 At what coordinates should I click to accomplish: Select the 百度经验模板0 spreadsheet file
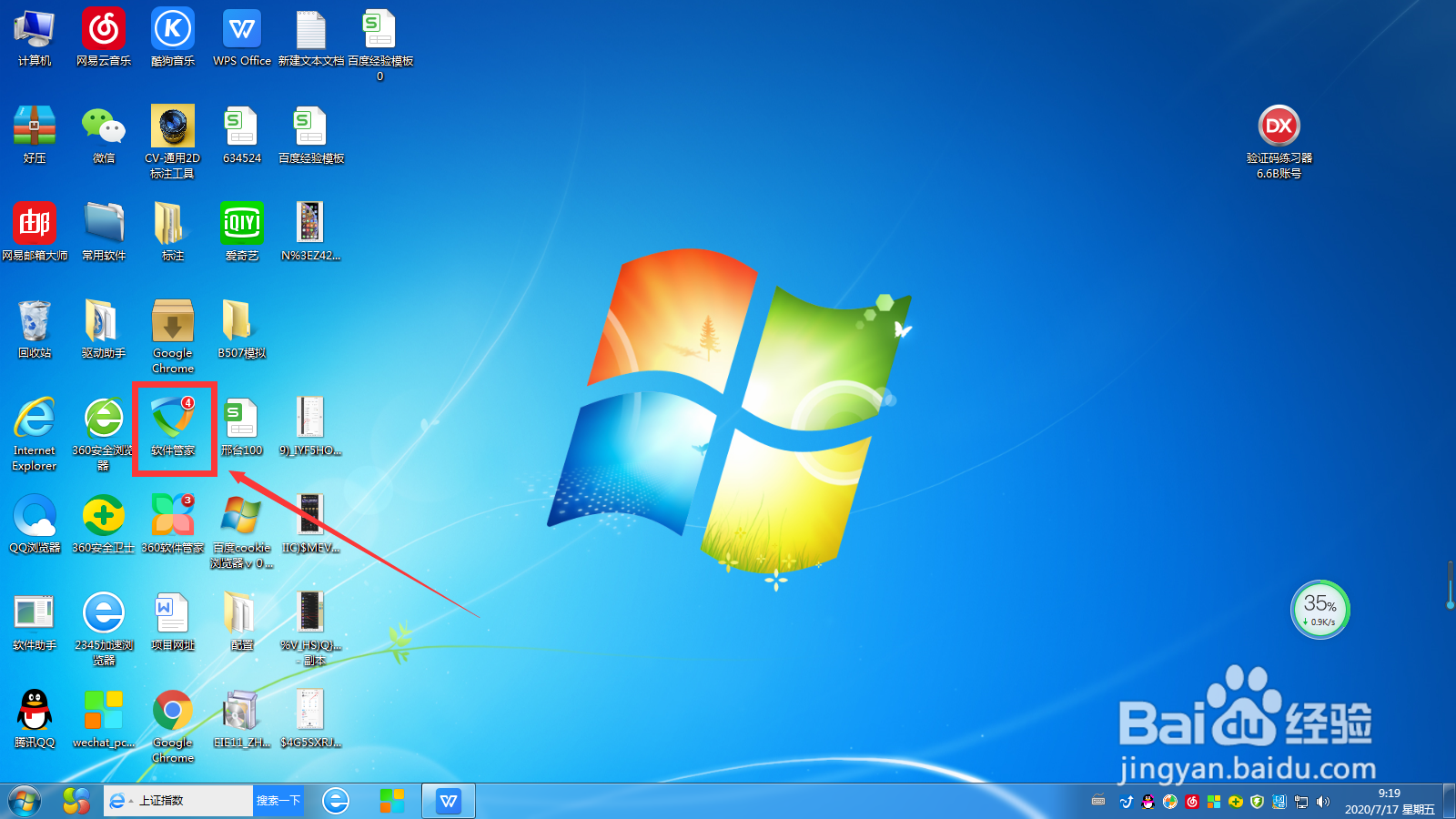click(380, 45)
